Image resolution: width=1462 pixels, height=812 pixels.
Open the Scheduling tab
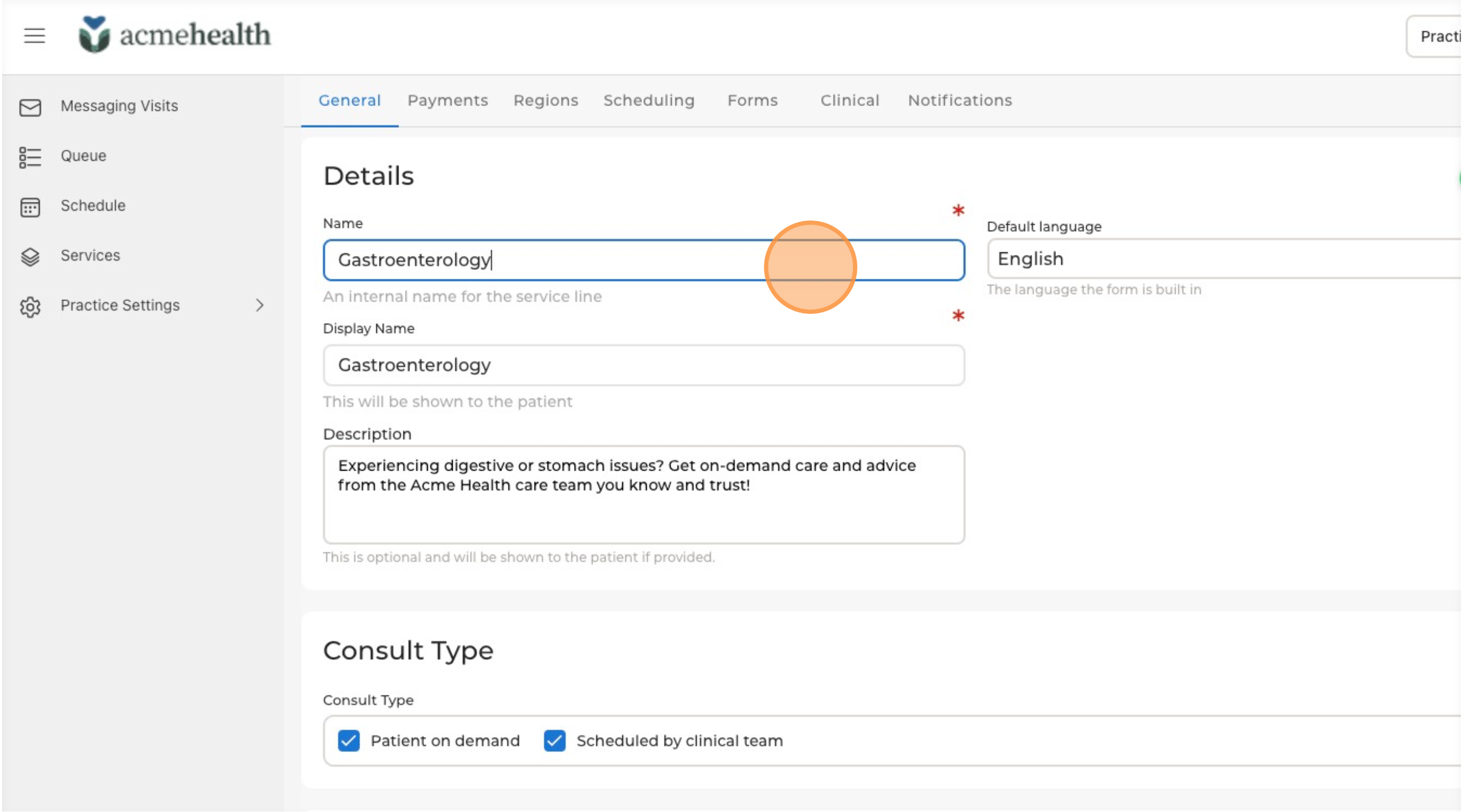coord(649,100)
